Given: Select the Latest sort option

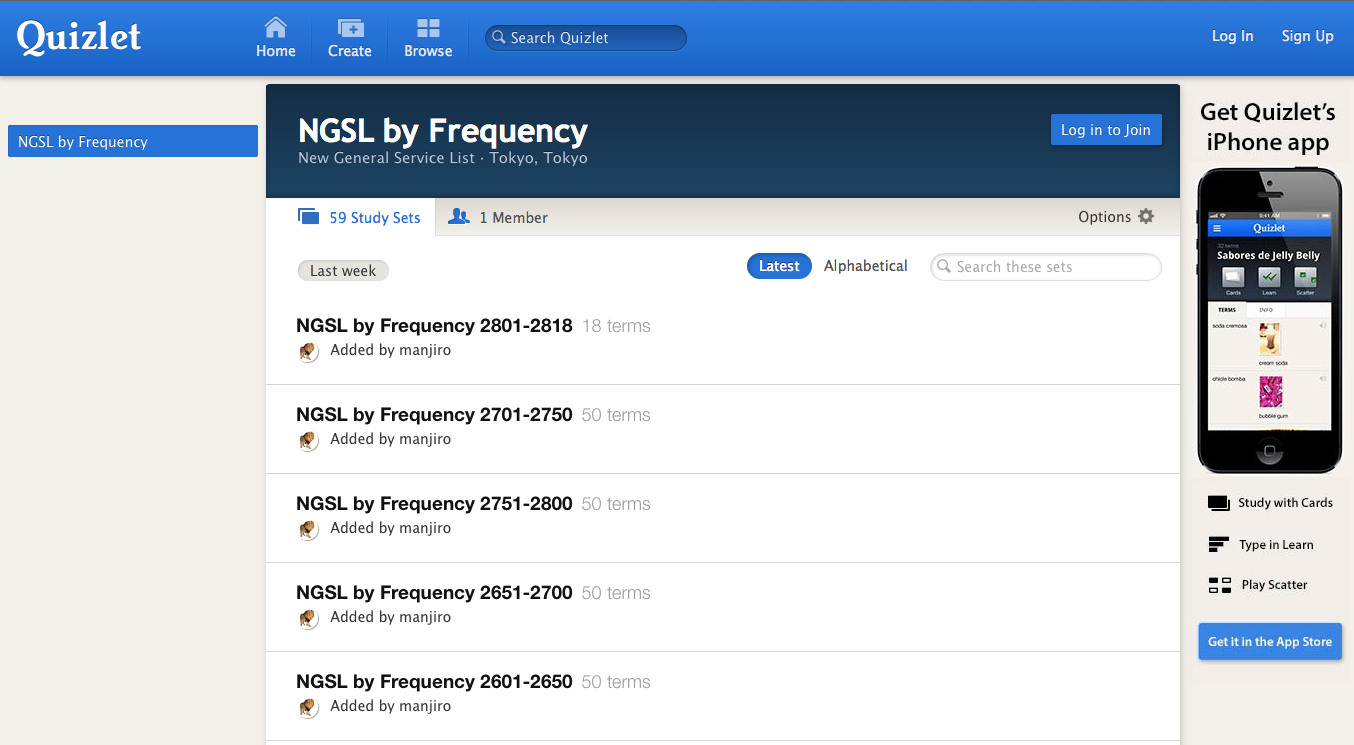Looking at the screenshot, I should 779,266.
